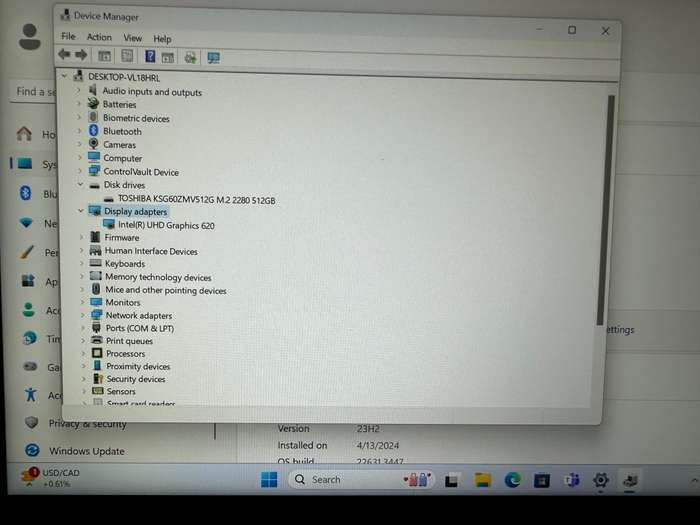Screen dimensions: 700x525
Task: Open the File menu
Action: [x=68, y=36]
